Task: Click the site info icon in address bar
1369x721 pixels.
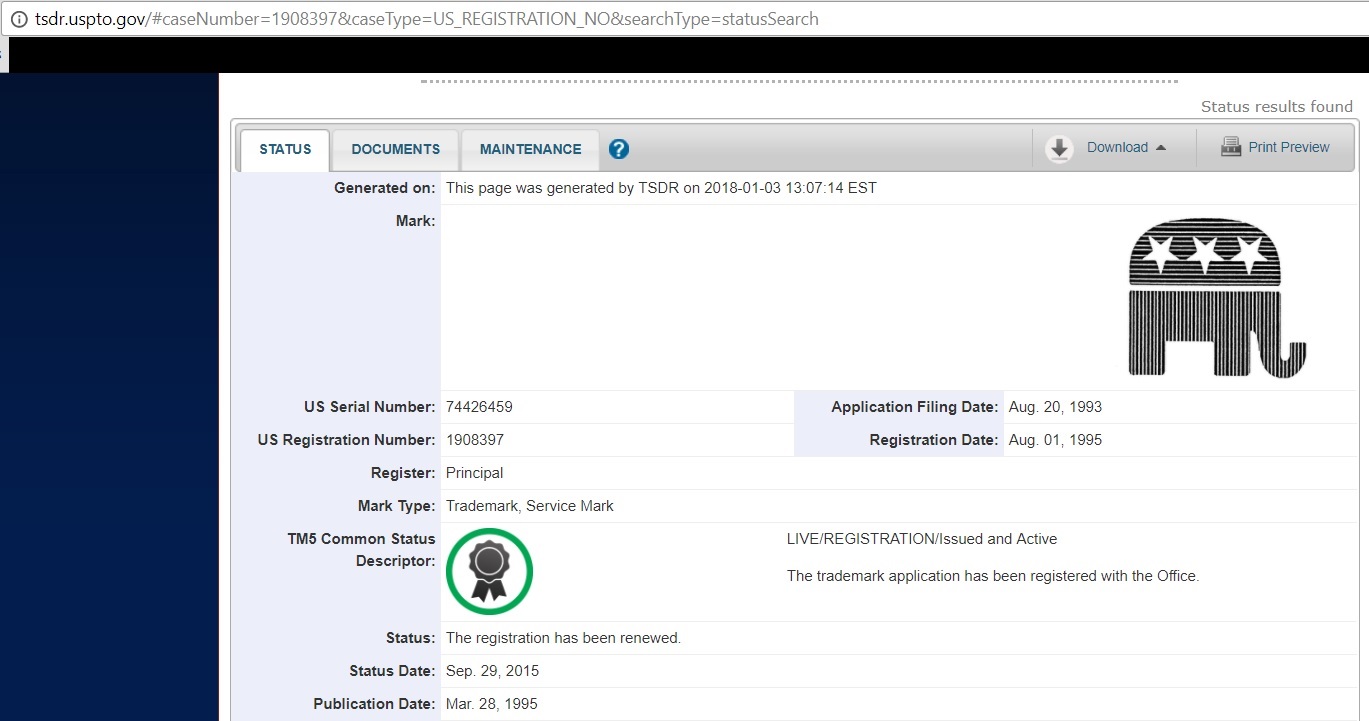Action: pyautogui.click(x=18, y=19)
